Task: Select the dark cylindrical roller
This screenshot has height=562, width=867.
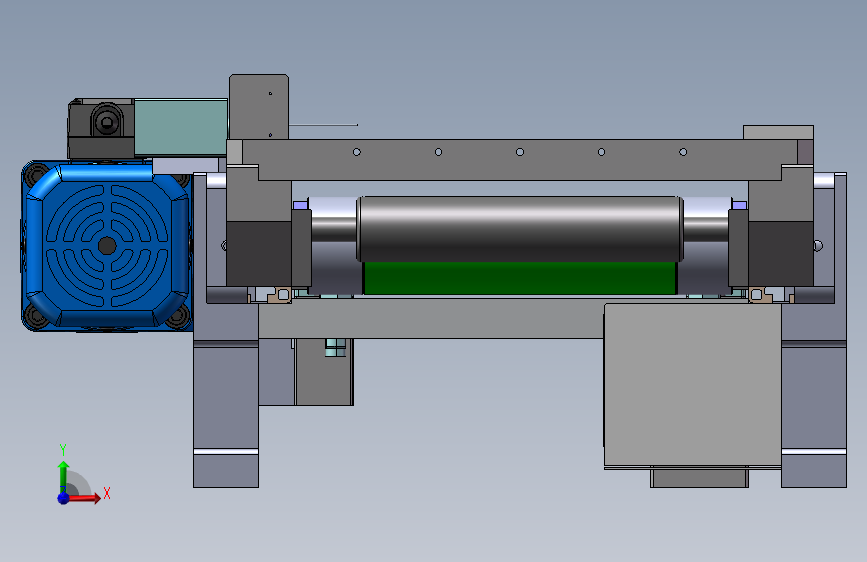Action: (520, 228)
